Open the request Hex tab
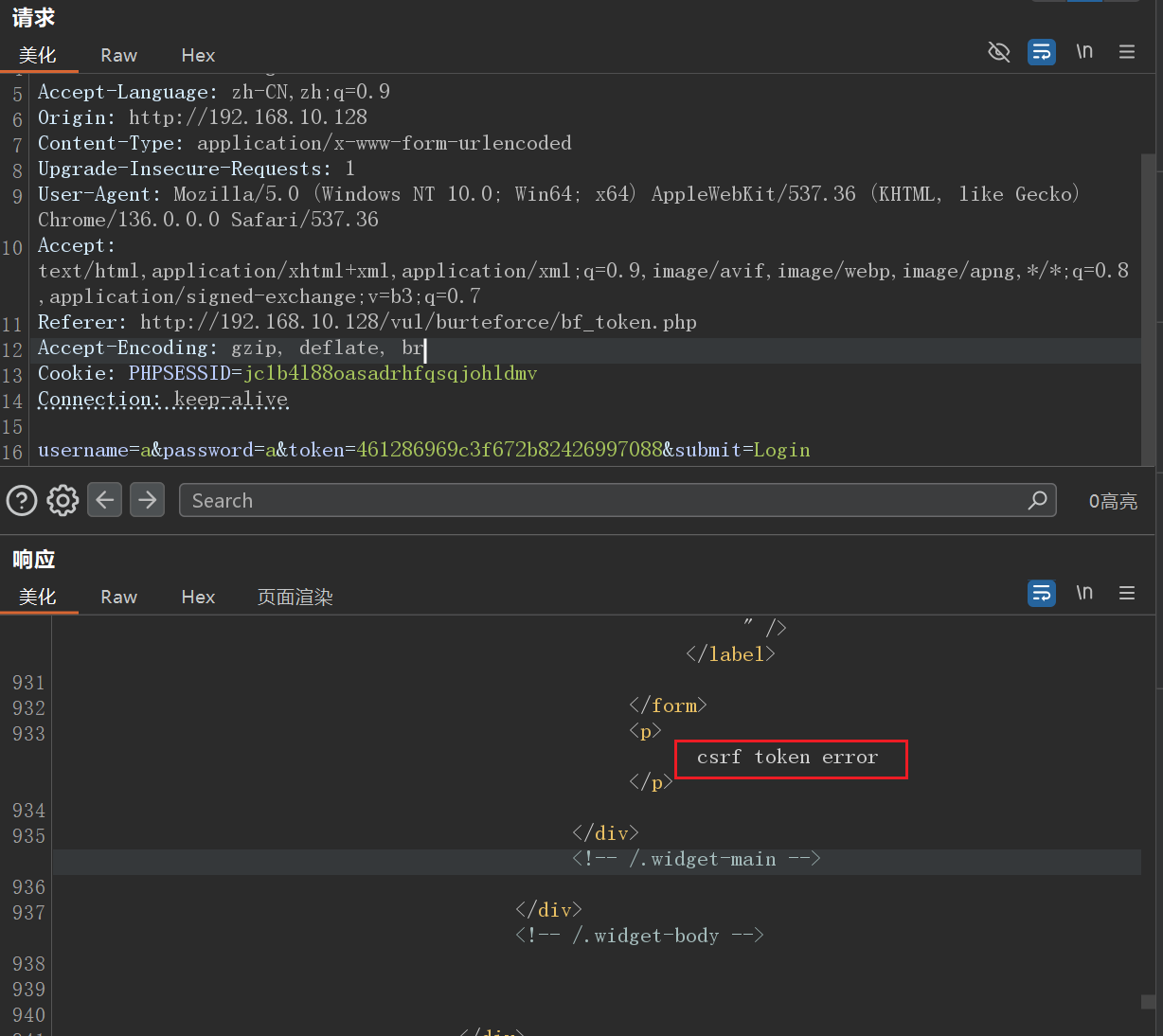 click(x=198, y=56)
